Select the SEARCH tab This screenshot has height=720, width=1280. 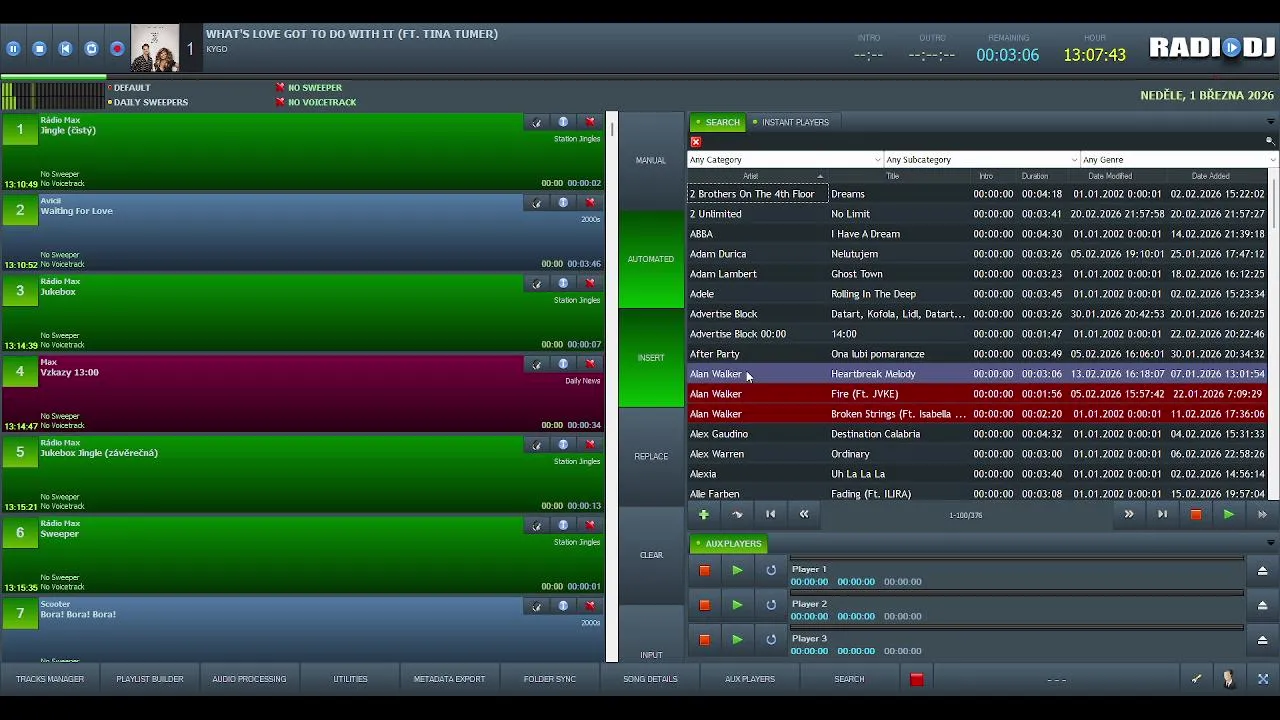(x=717, y=122)
